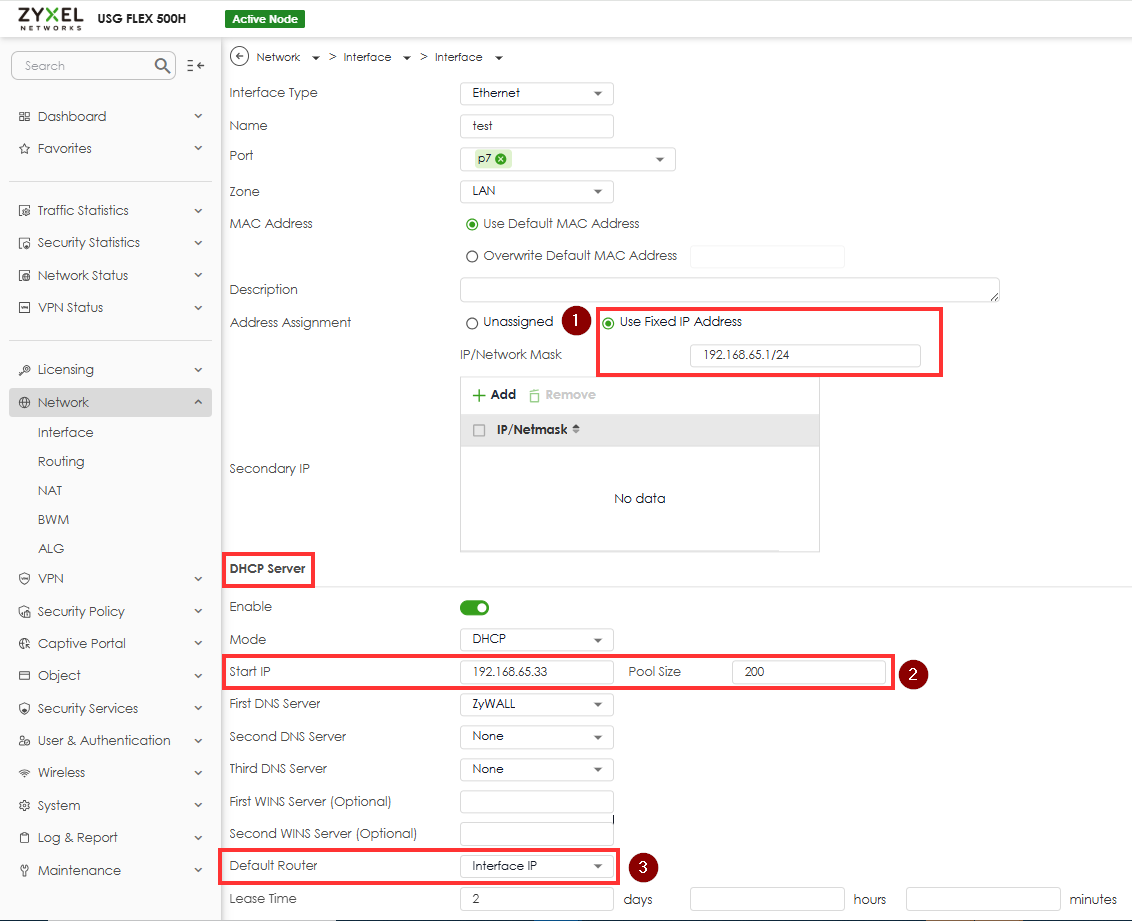Disable the DHCP Server Enable toggle

pos(474,607)
